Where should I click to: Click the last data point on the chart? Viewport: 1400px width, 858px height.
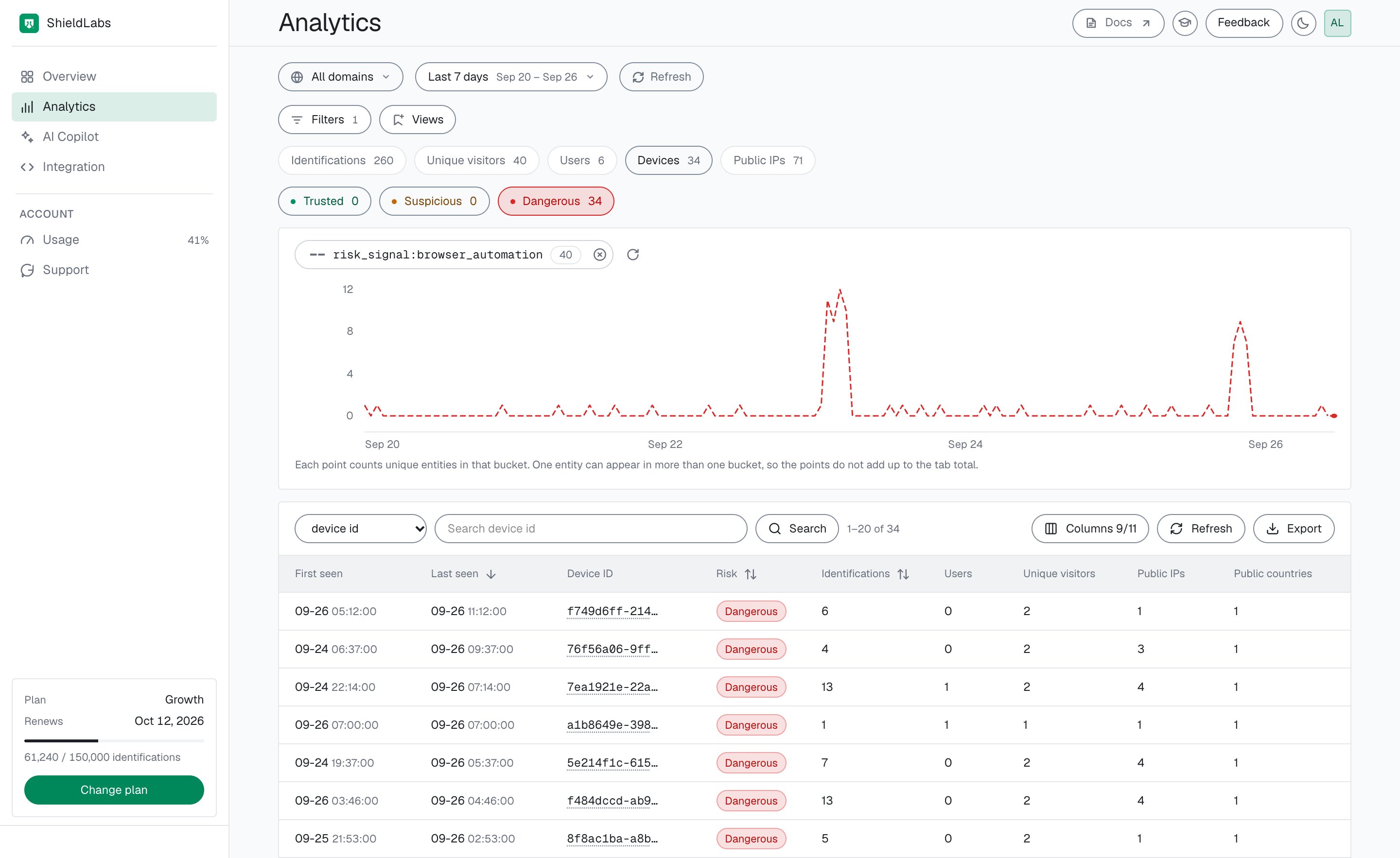pos(1333,416)
